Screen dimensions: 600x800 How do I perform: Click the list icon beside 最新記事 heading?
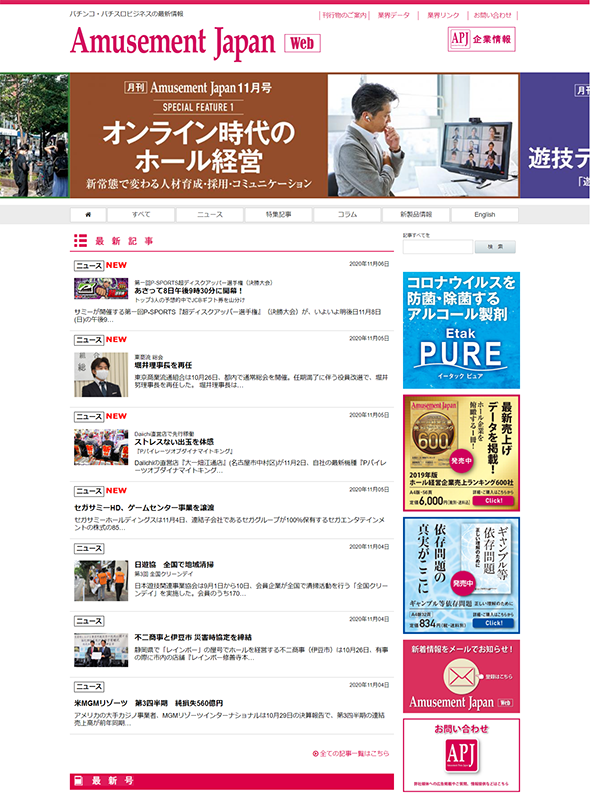[x=80, y=241]
